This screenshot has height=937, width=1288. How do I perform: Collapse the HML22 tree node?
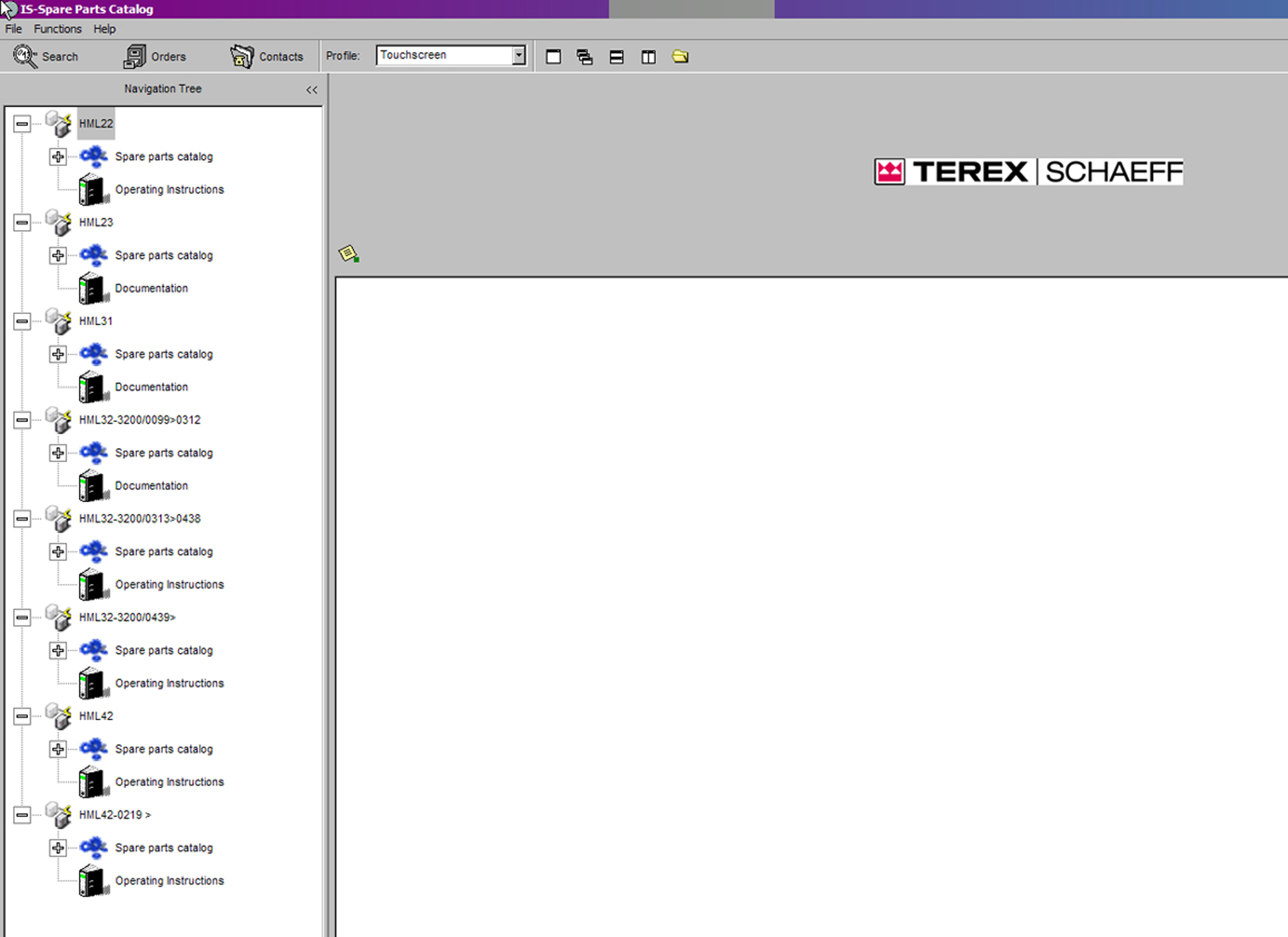point(22,124)
